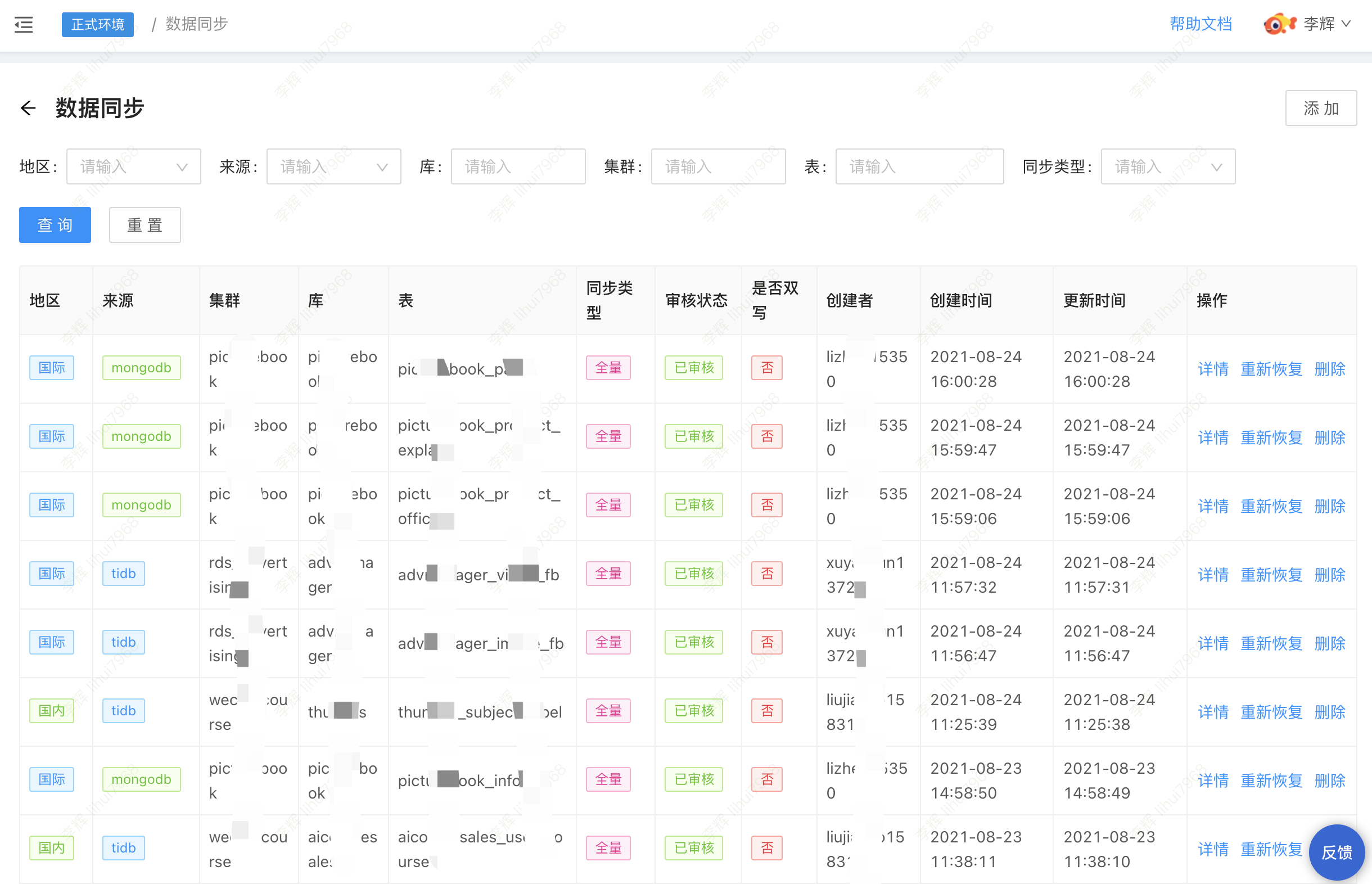Image resolution: width=1372 pixels, height=884 pixels.
Task: Open the floating 反馈 feedback button
Action: tap(1337, 852)
